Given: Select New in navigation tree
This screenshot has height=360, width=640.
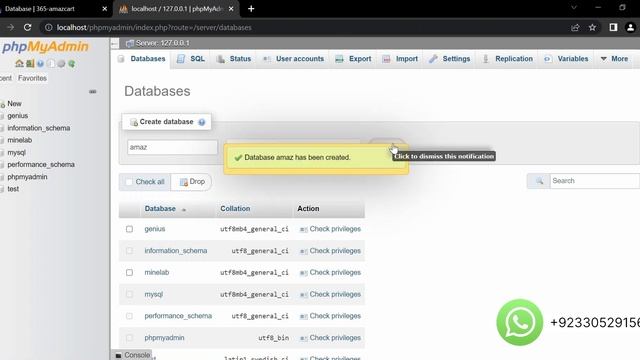Looking at the screenshot, I should (14, 104).
